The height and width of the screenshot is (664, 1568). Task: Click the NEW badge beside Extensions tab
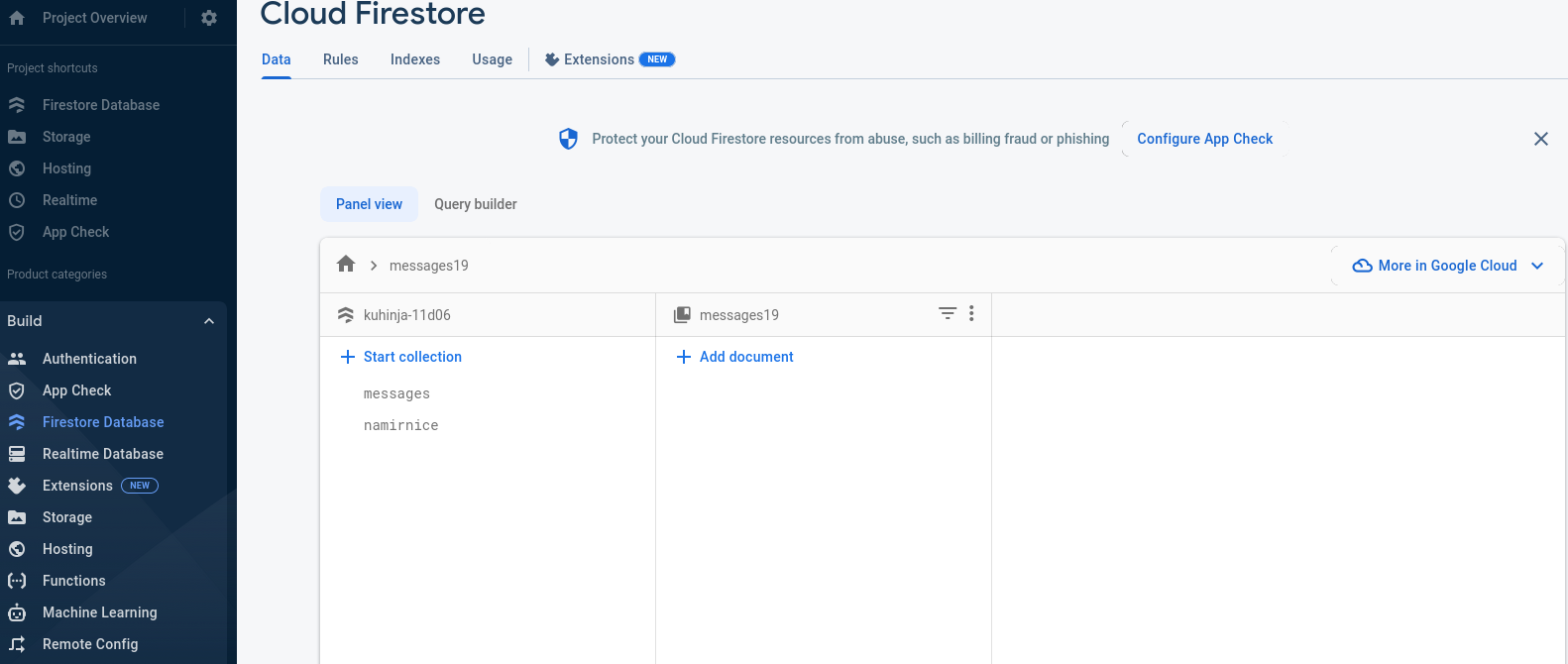(657, 59)
